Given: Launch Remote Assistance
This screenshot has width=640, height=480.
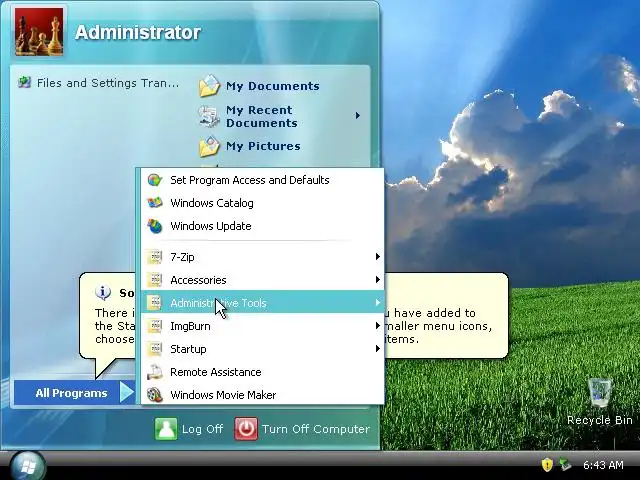Looking at the screenshot, I should tap(216, 372).
